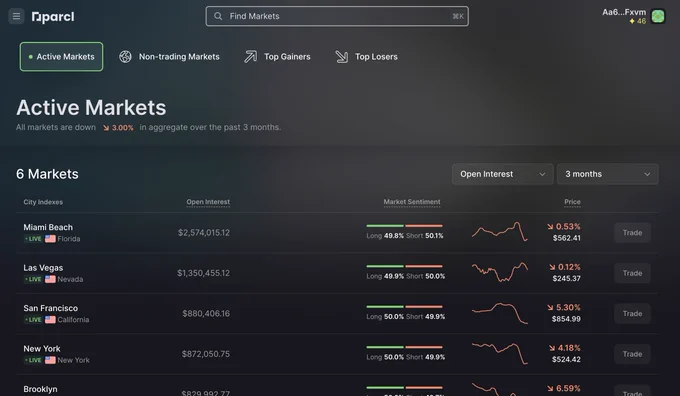The image size is (680, 396).
Task: Click the 4.18% New York price change
Action: [565, 348]
